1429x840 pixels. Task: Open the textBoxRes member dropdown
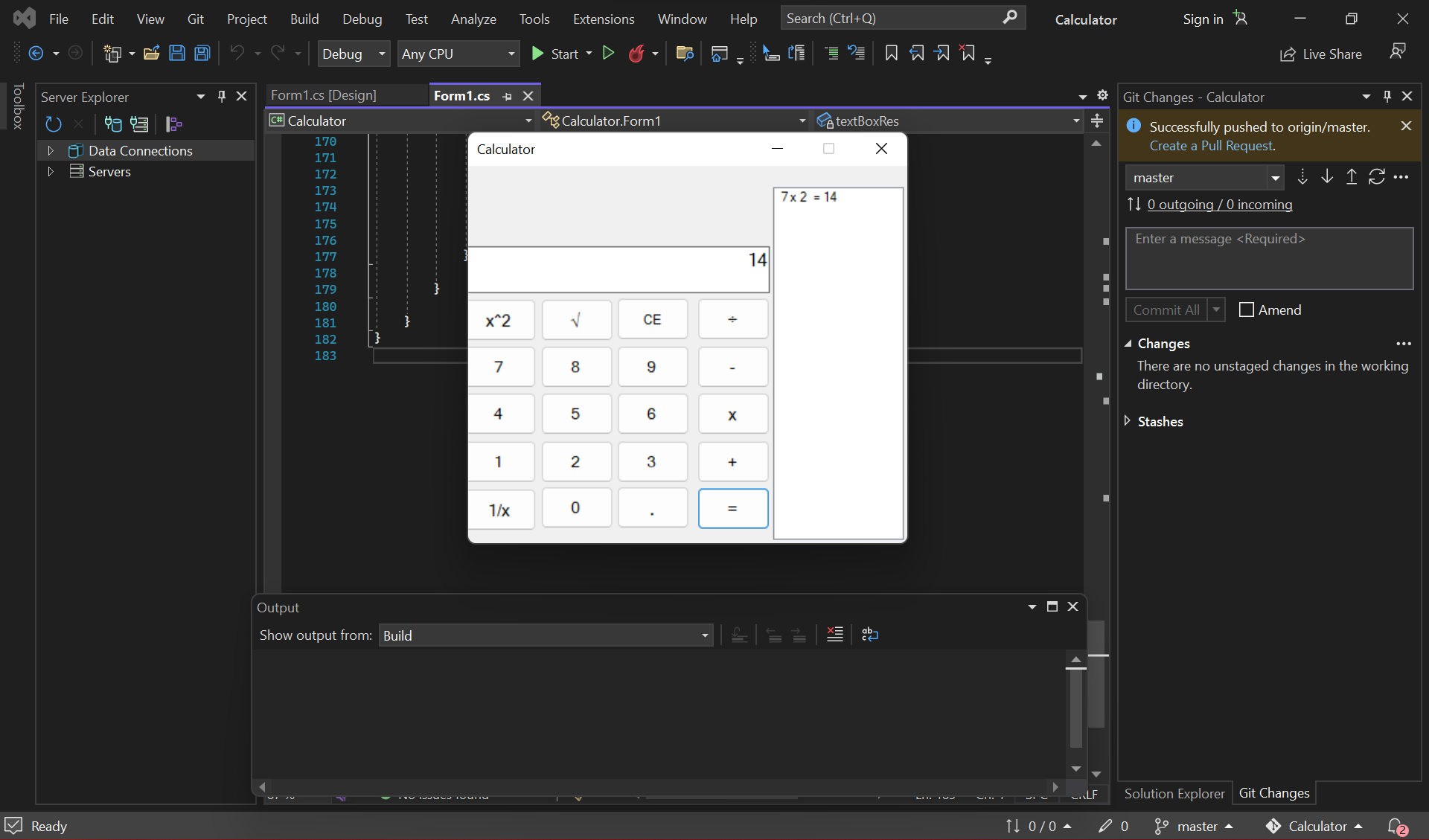[x=949, y=121]
